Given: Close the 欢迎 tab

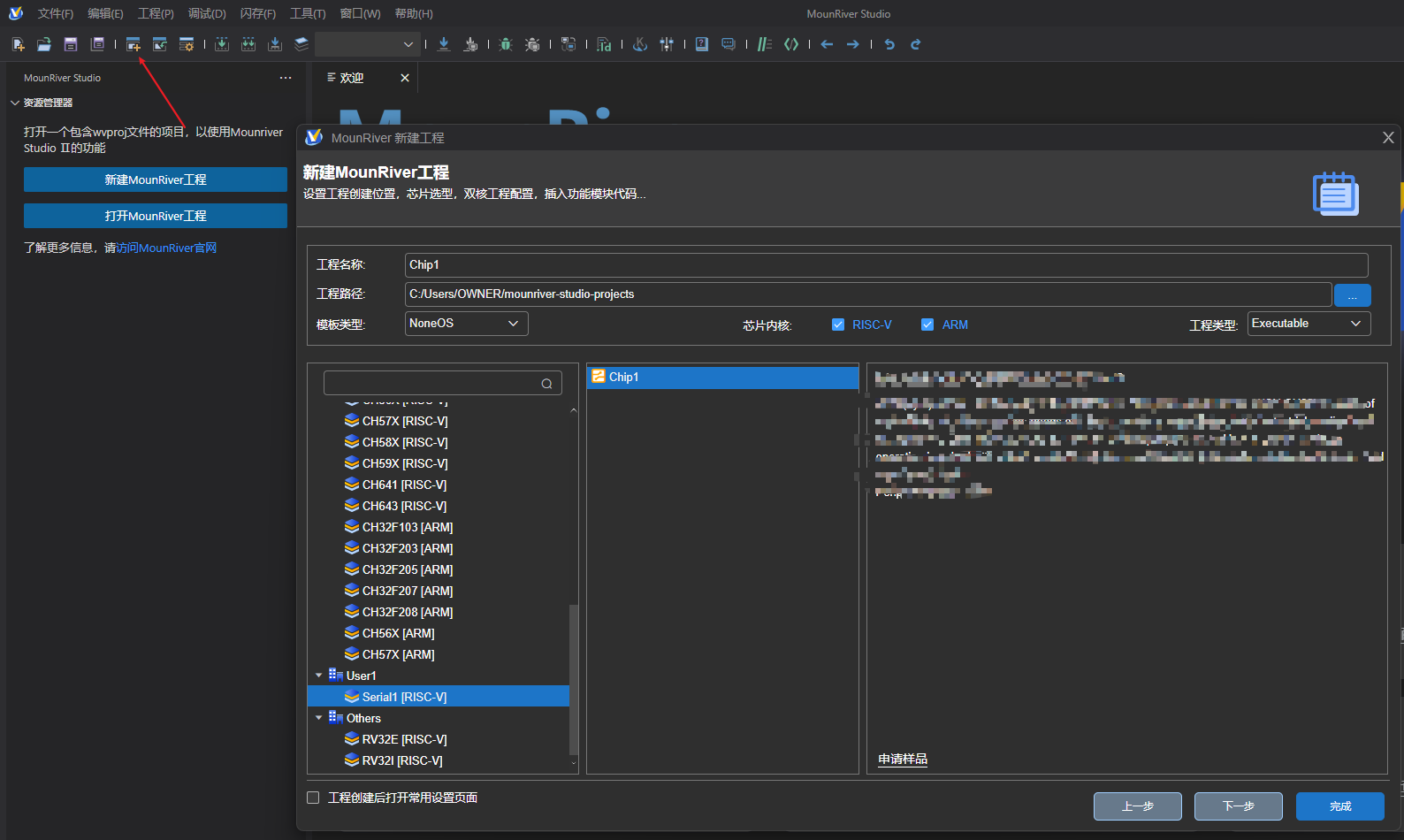Looking at the screenshot, I should point(405,78).
